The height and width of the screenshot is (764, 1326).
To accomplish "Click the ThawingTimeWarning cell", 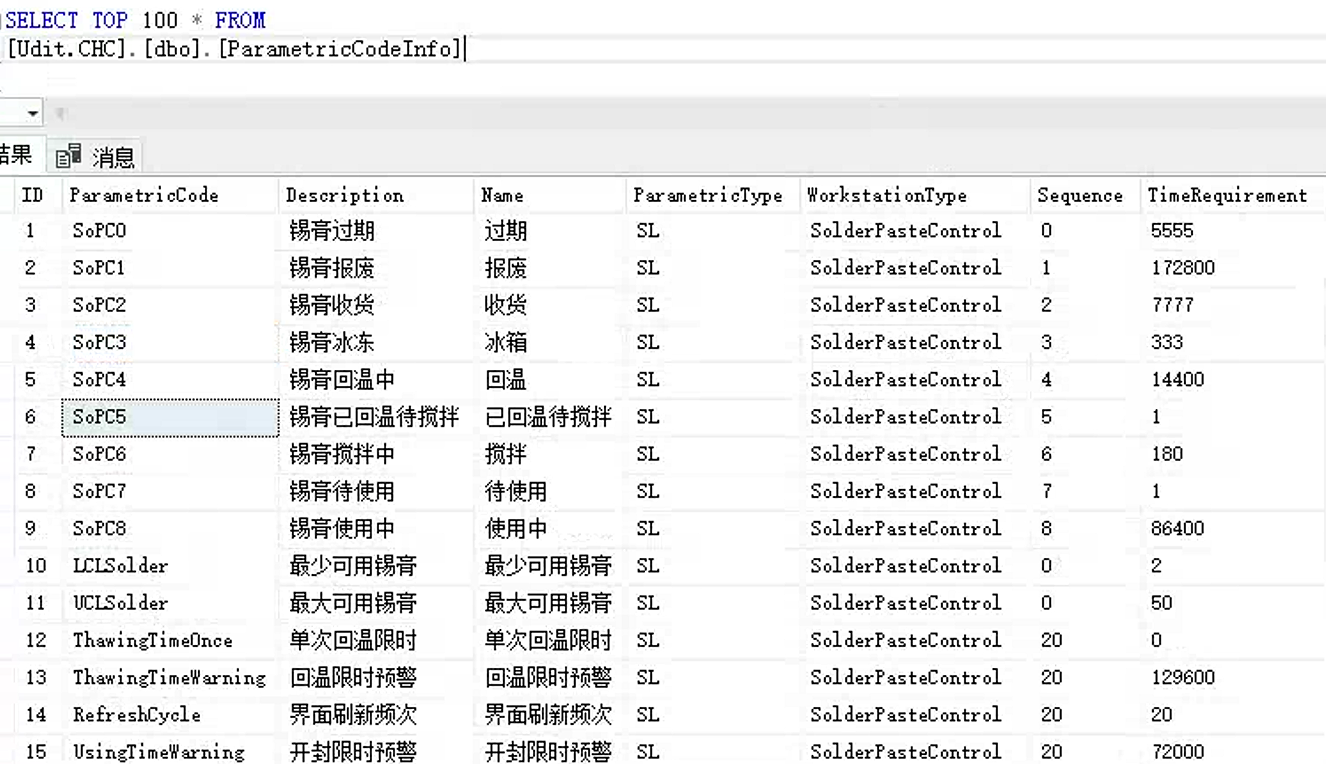I will [x=169, y=678].
